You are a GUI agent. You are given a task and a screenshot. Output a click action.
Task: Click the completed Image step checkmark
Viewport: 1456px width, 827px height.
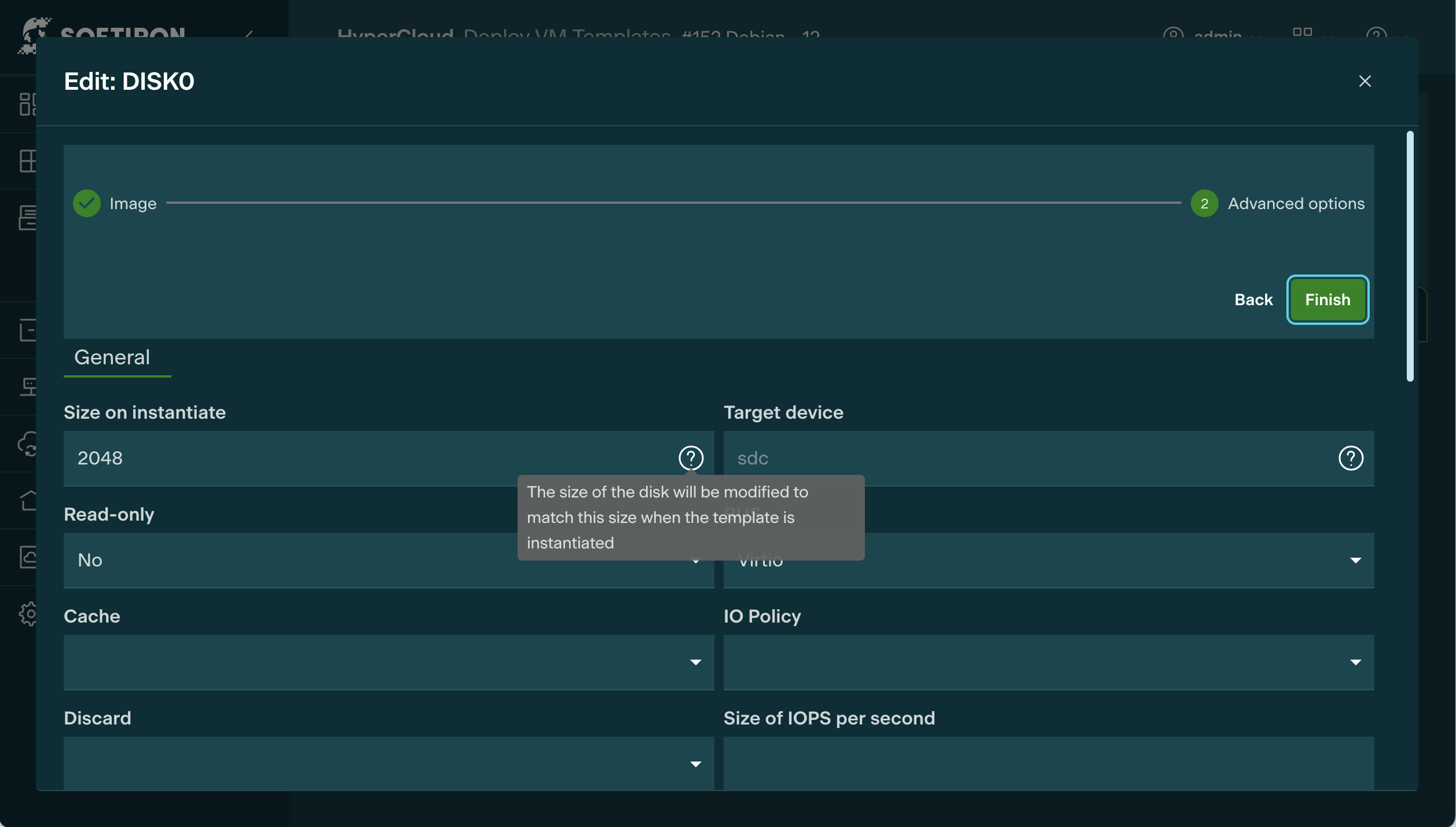87,203
